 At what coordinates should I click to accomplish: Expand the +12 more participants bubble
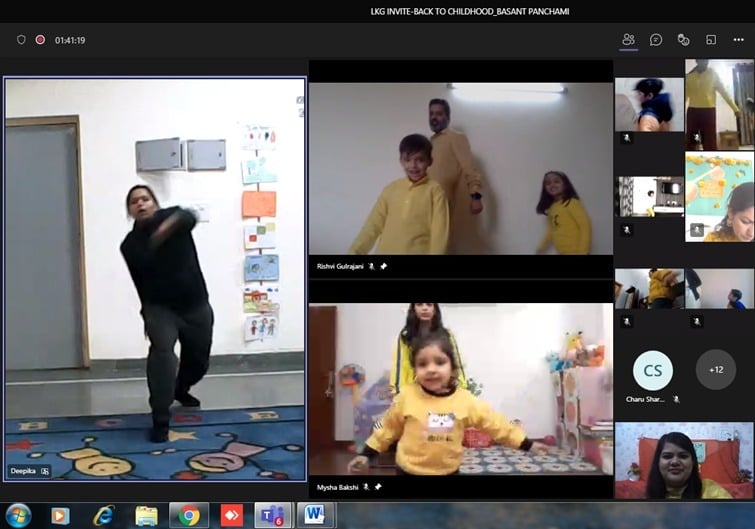tap(715, 370)
